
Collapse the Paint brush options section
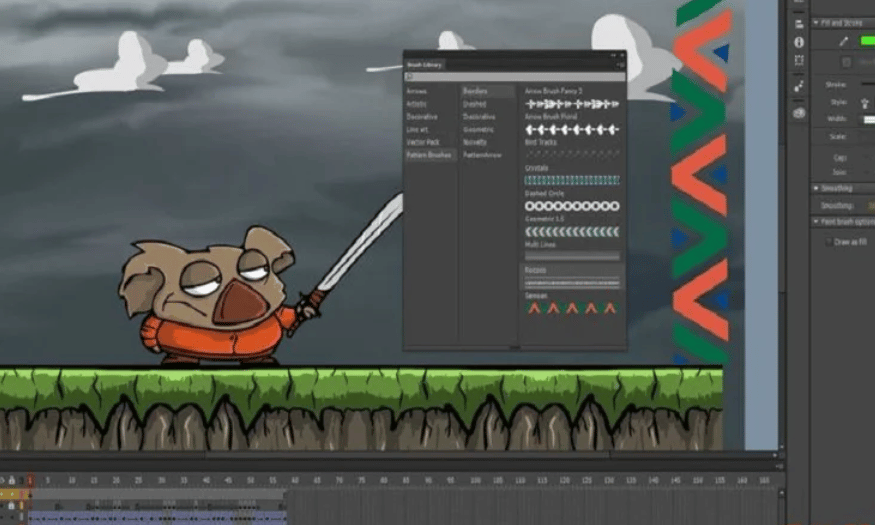click(816, 221)
